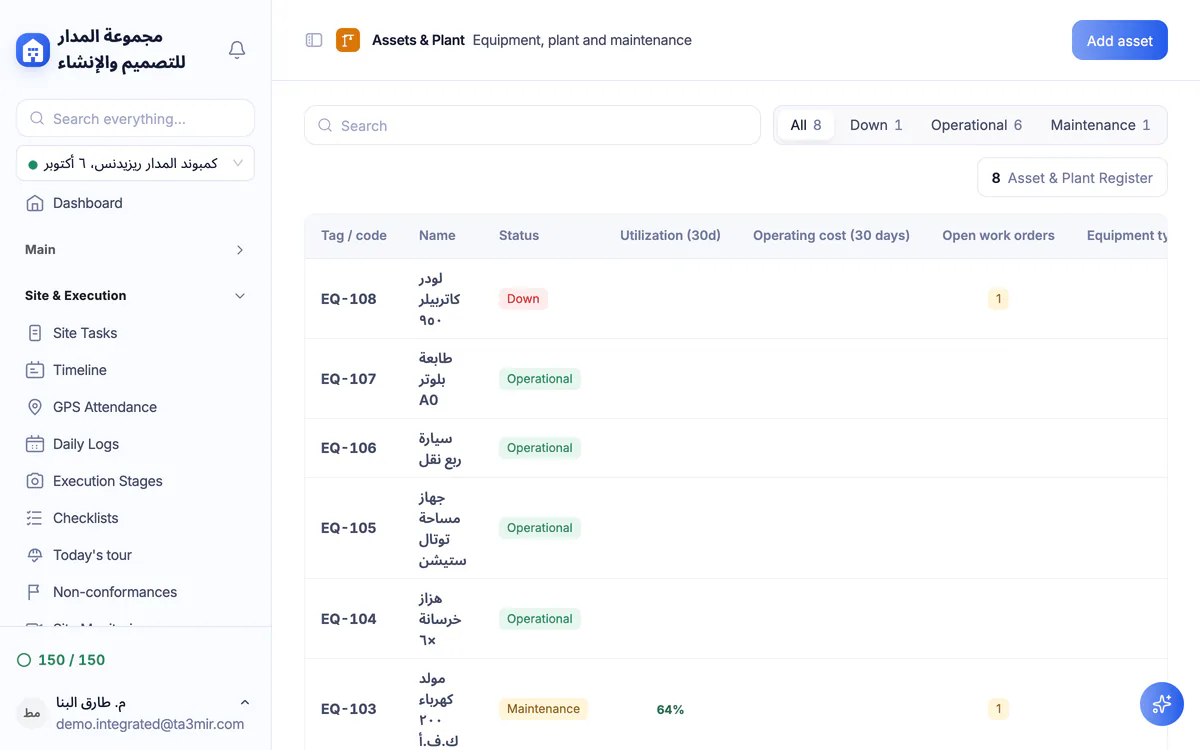The height and width of the screenshot is (750, 1200).
Task: Collapse the Site & Execution section
Action: pos(240,296)
